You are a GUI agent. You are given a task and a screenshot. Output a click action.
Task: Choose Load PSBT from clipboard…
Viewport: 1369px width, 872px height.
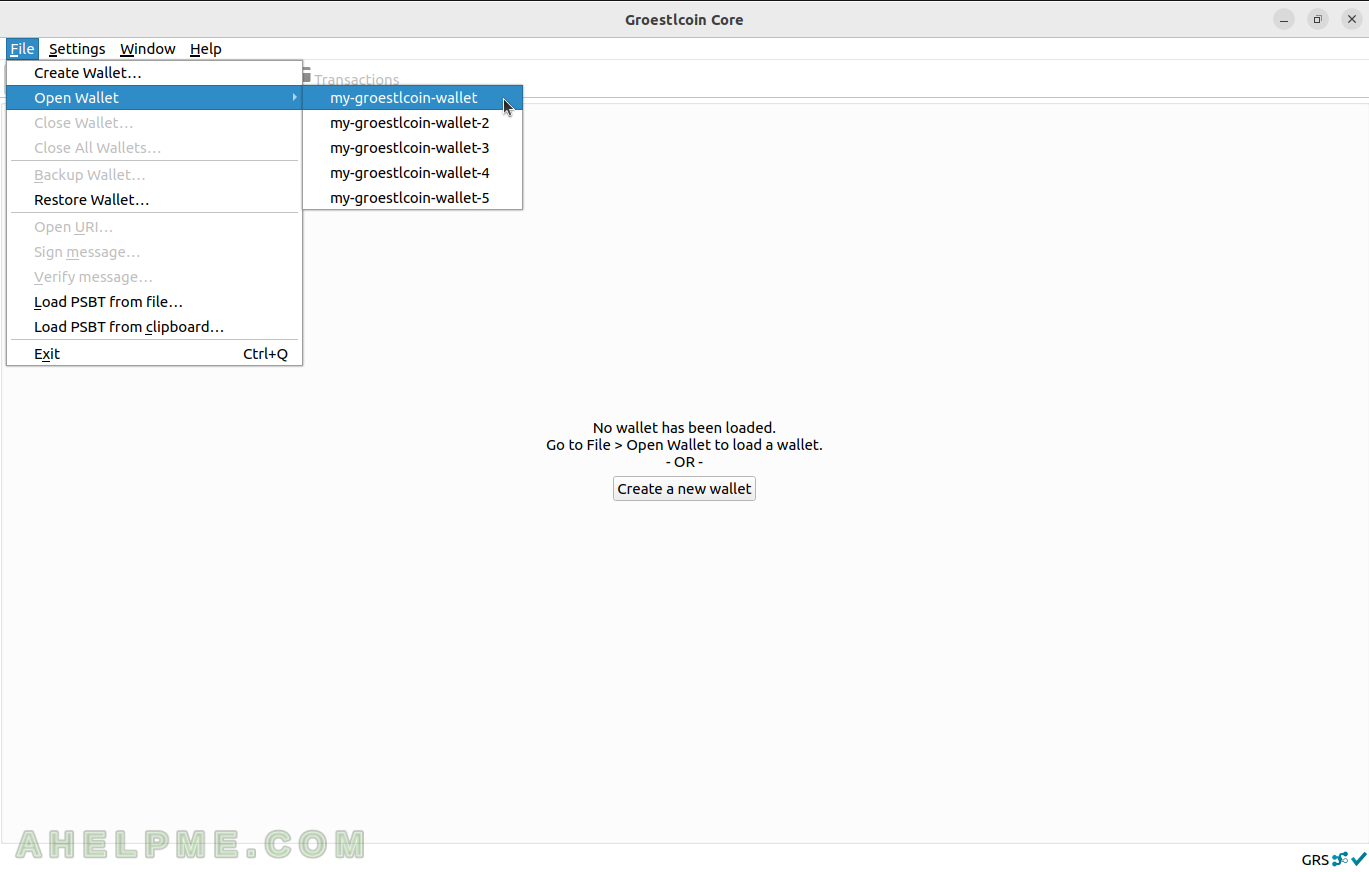(154, 327)
